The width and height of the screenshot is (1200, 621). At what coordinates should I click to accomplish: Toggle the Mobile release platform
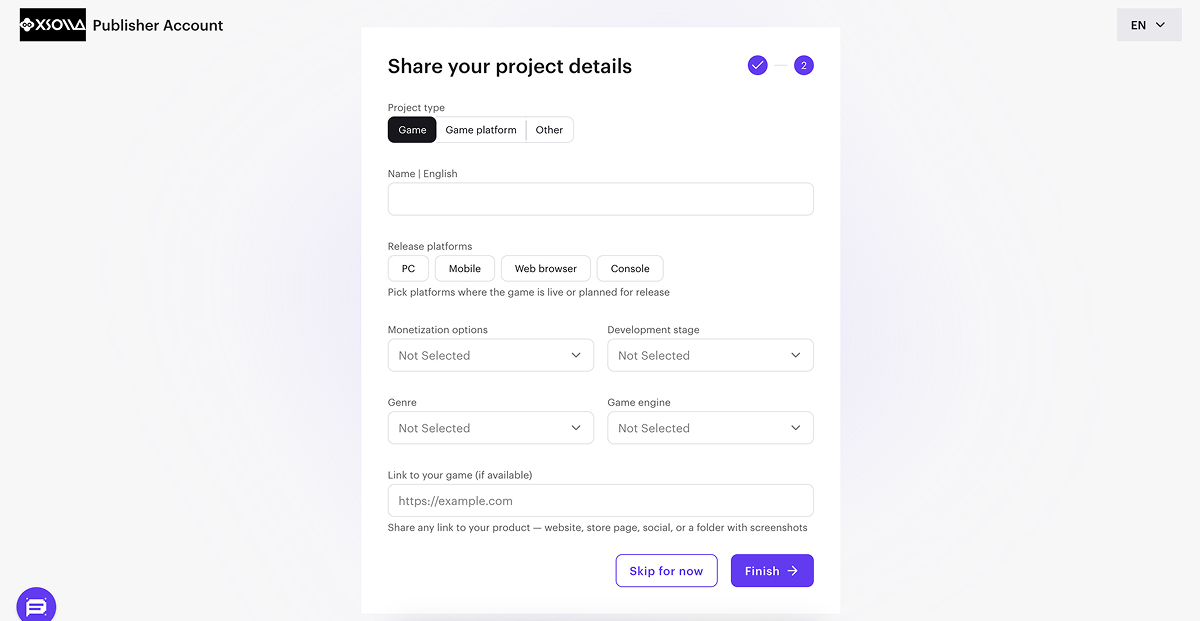[465, 269]
